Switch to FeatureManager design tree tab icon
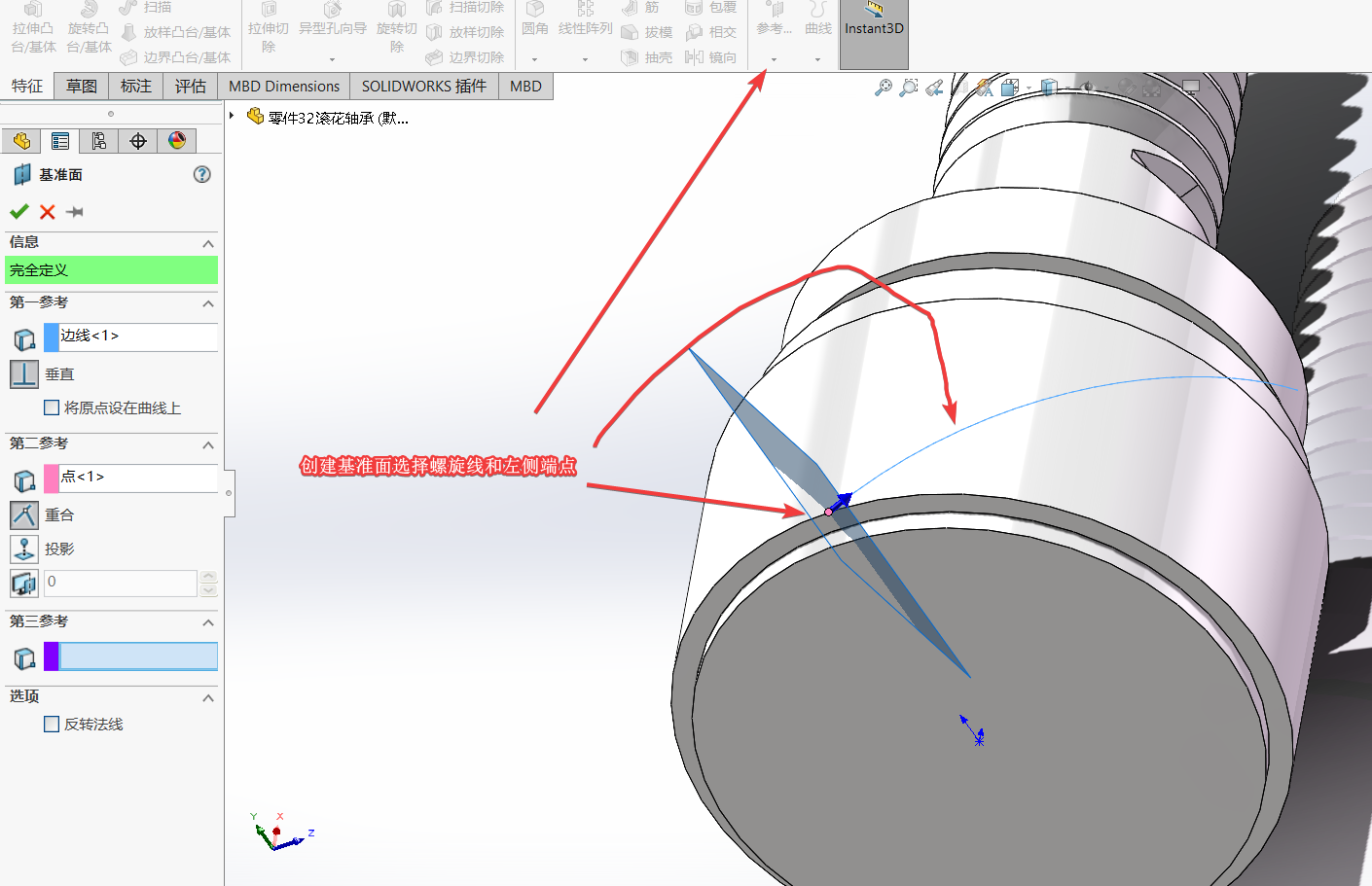This screenshot has width=1372, height=886. [x=21, y=141]
